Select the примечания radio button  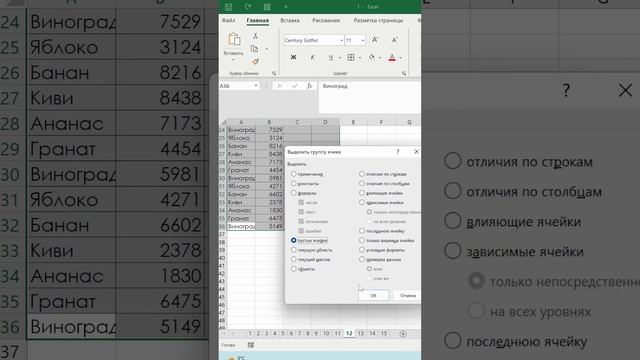click(293, 174)
